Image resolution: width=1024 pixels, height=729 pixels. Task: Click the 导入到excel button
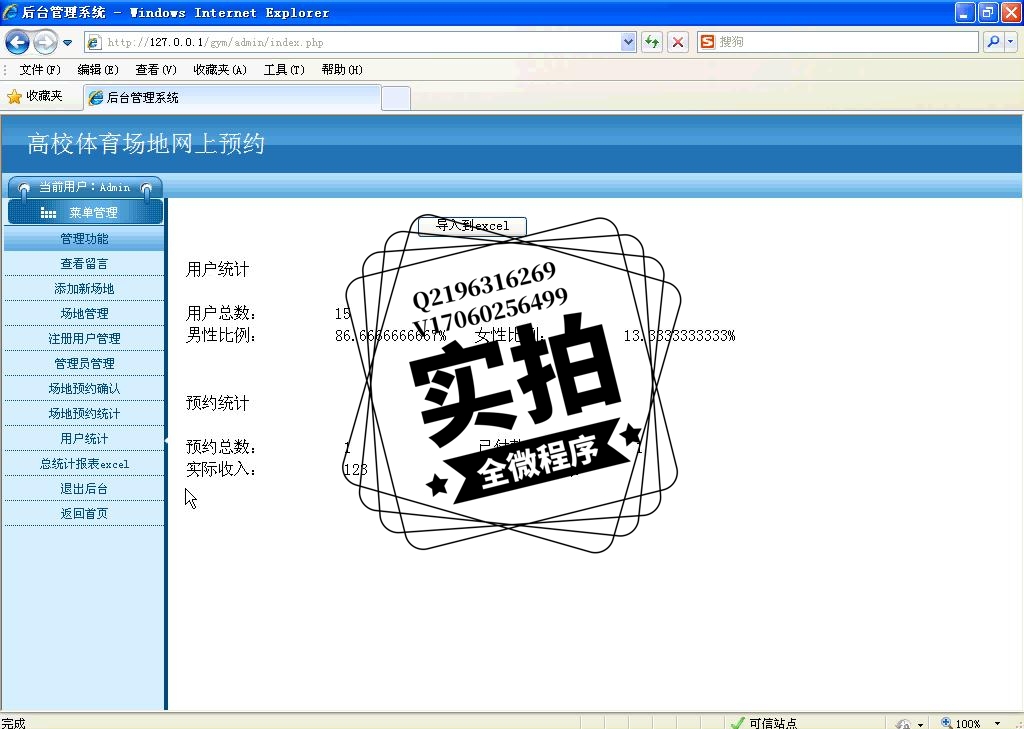coord(472,226)
